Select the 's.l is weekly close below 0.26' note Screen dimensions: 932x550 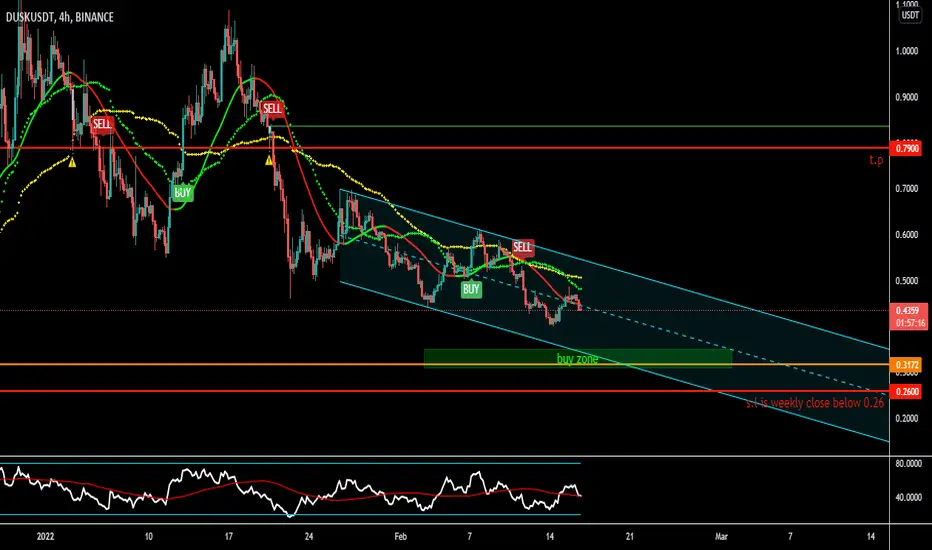(x=815, y=403)
